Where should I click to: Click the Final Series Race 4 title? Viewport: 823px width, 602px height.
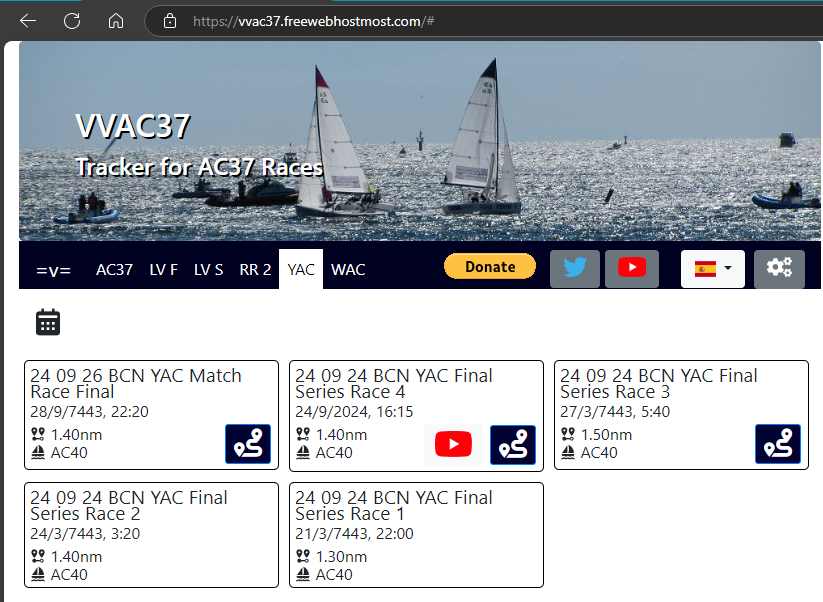point(394,384)
